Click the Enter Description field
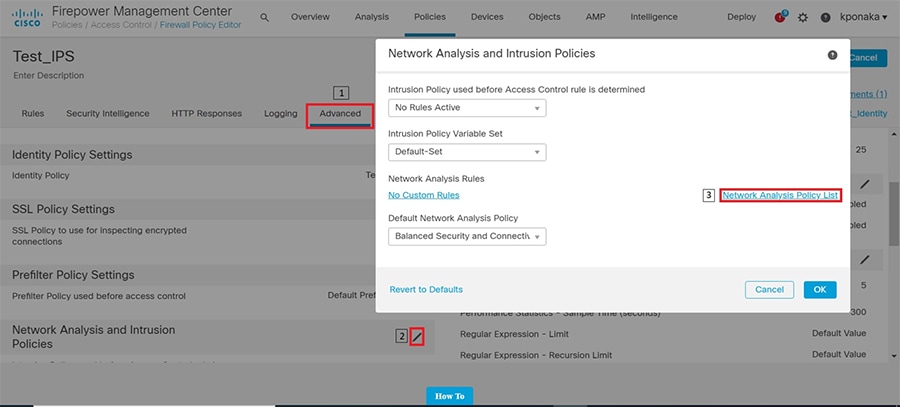900x407 pixels. click(x=48, y=75)
